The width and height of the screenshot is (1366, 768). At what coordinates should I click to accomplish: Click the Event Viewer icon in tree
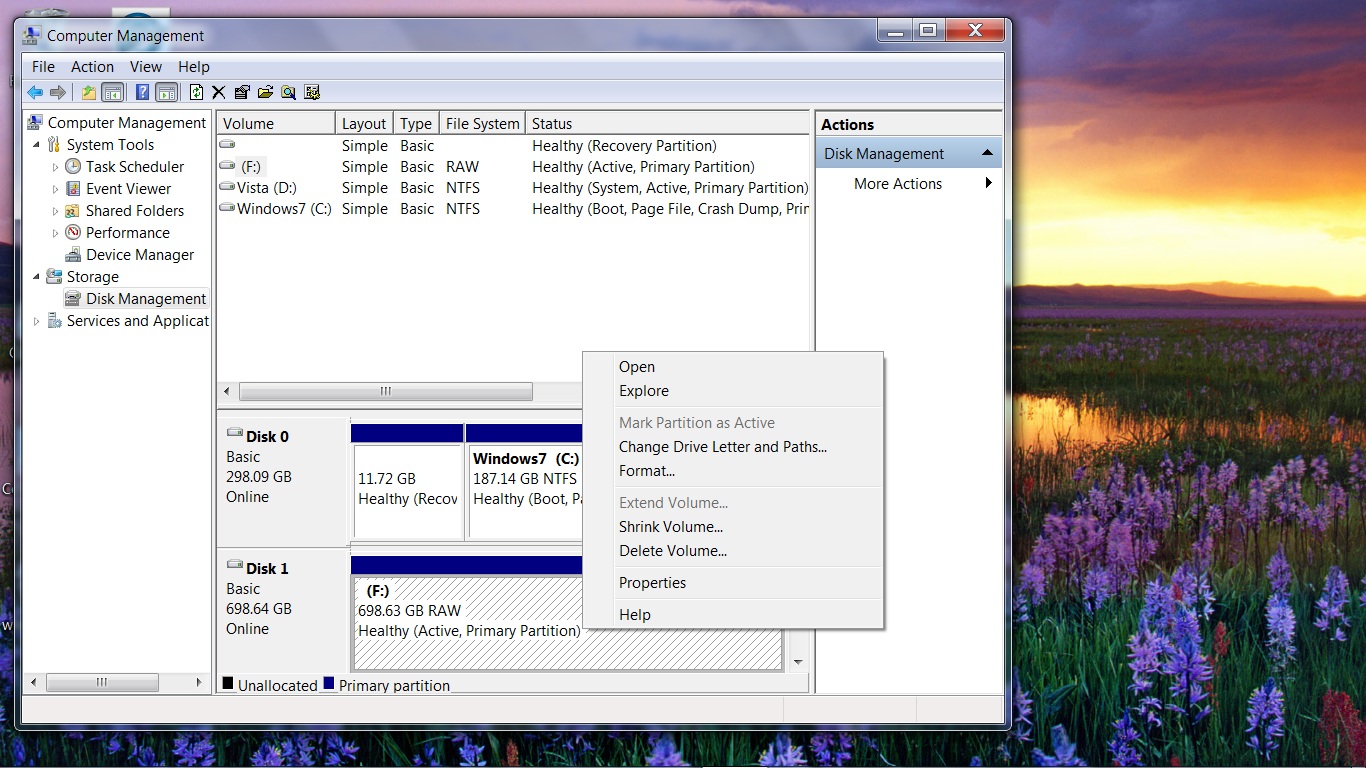(x=73, y=189)
